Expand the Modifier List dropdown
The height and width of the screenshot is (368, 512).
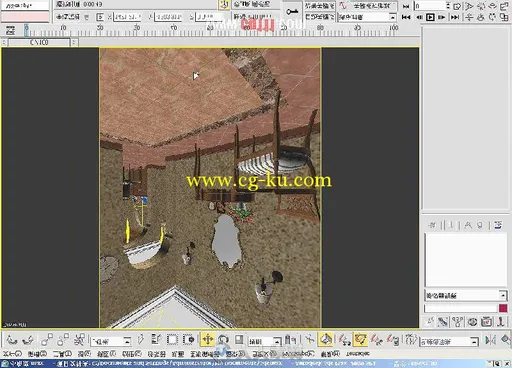pos(466,295)
